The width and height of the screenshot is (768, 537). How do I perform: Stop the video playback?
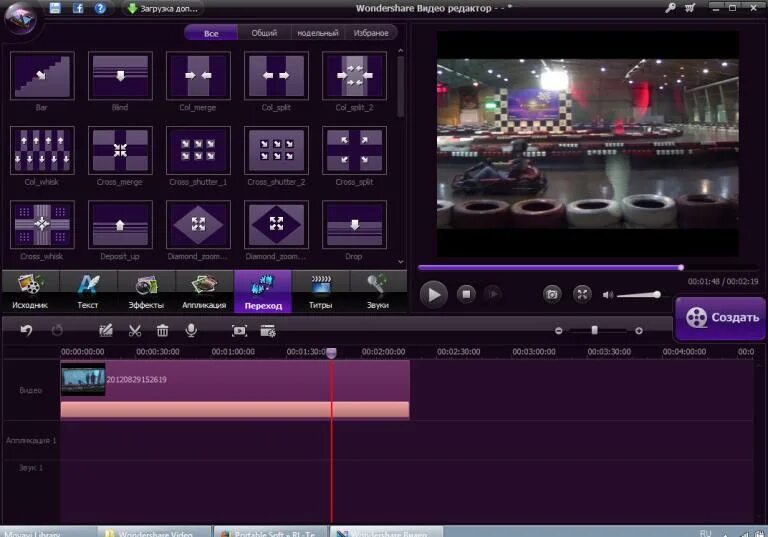coord(466,294)
